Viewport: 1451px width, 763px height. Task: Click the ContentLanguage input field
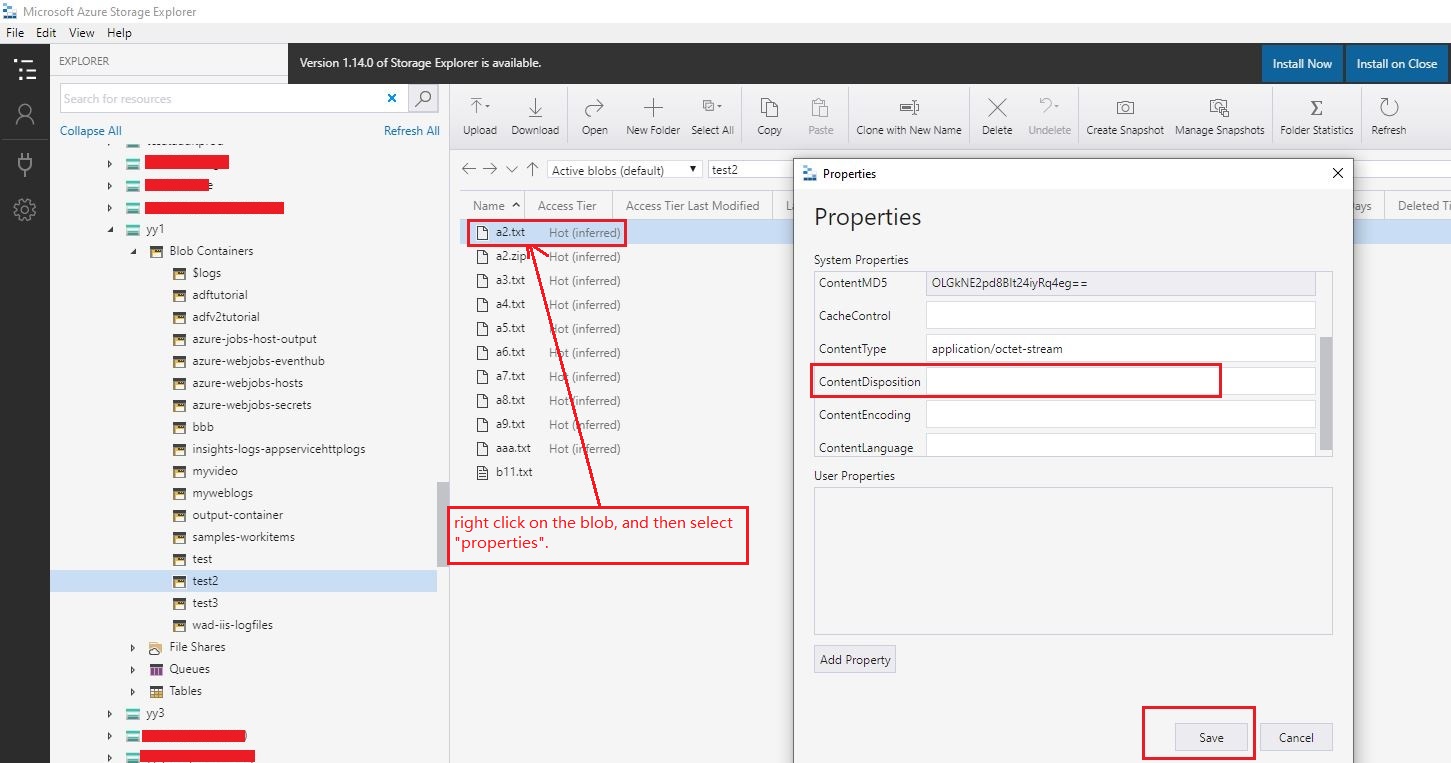click(x=1120, y=446)
